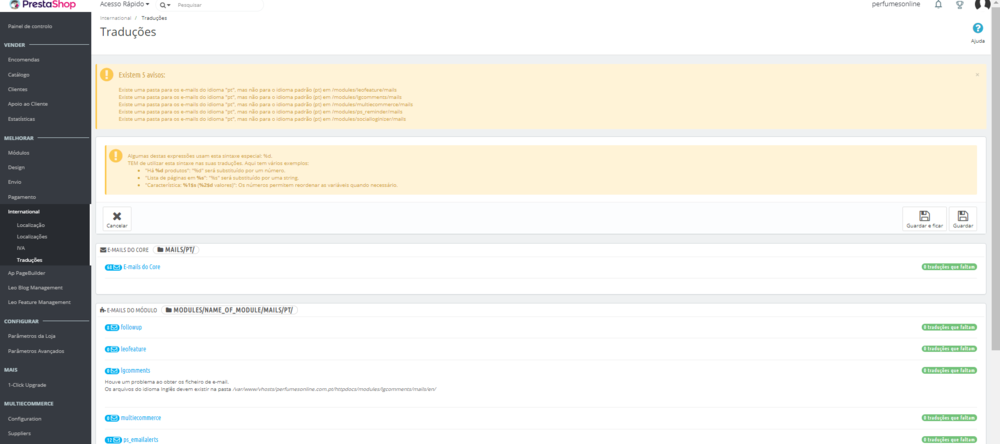Screen dimensions: 1000x444
Task: Click the followup mail count badge
Action: 112,327
